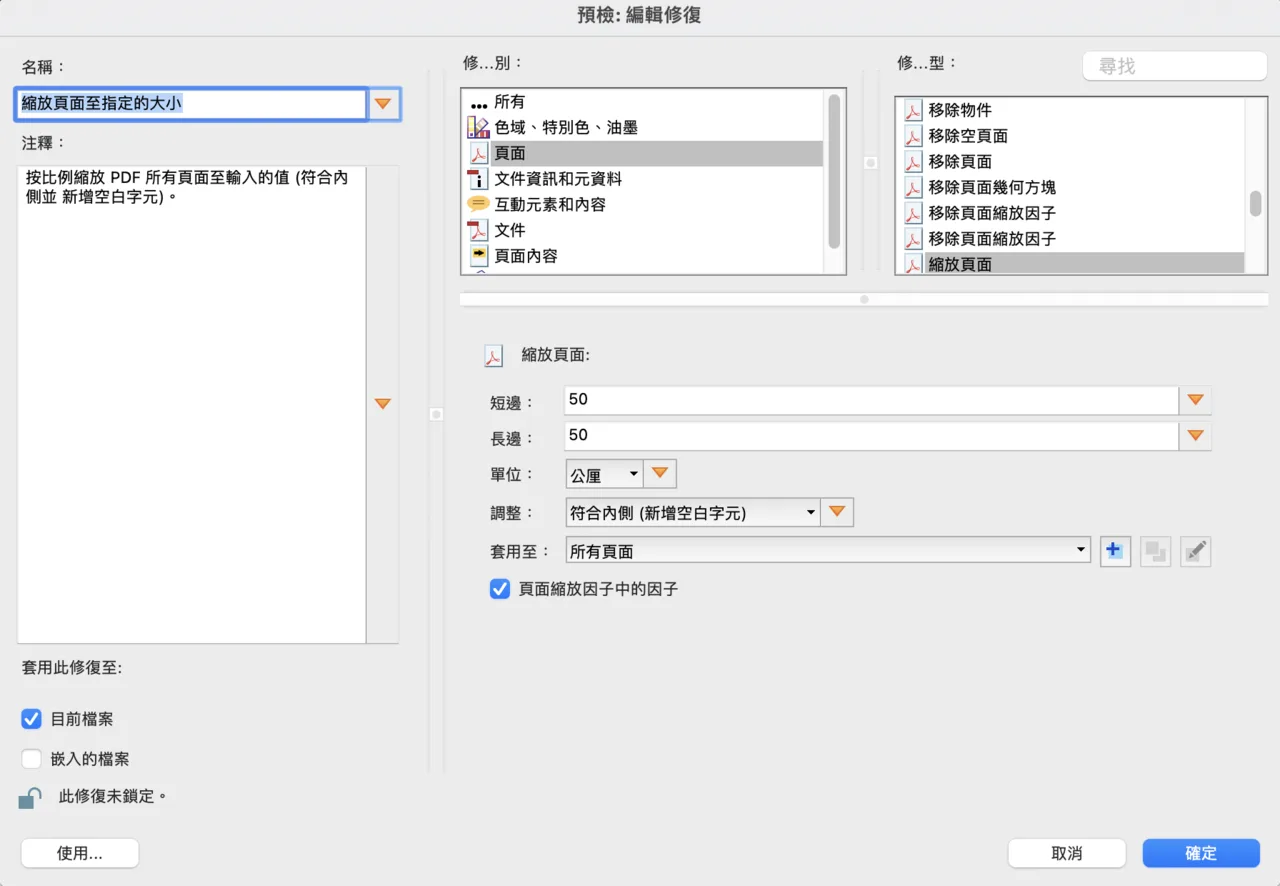Screen dimensions: 1280x886
Task: Click the 名稱 text field
Action: (192, 103)
